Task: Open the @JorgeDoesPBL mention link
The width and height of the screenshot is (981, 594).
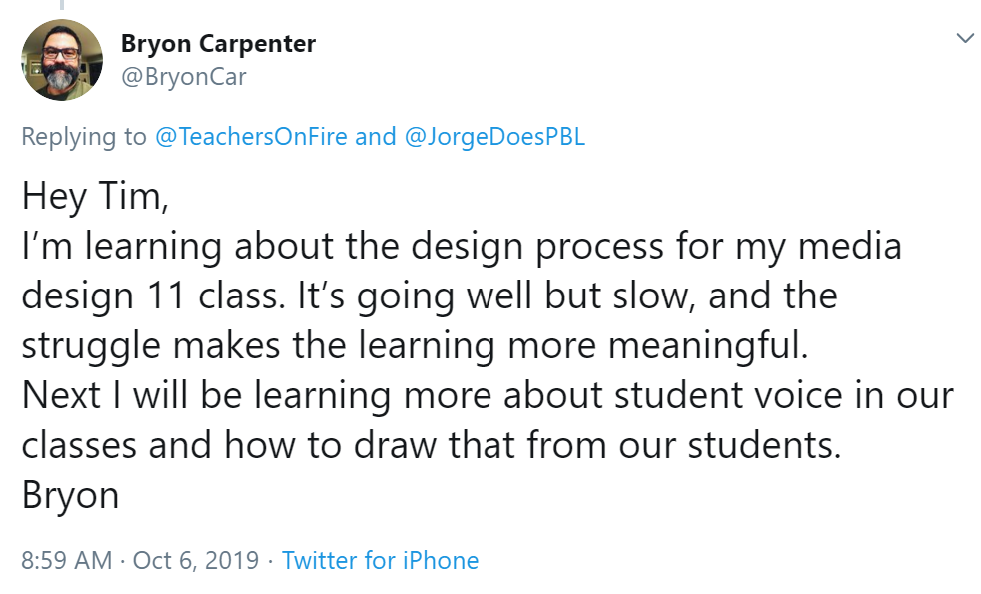Action: [494, 137]
